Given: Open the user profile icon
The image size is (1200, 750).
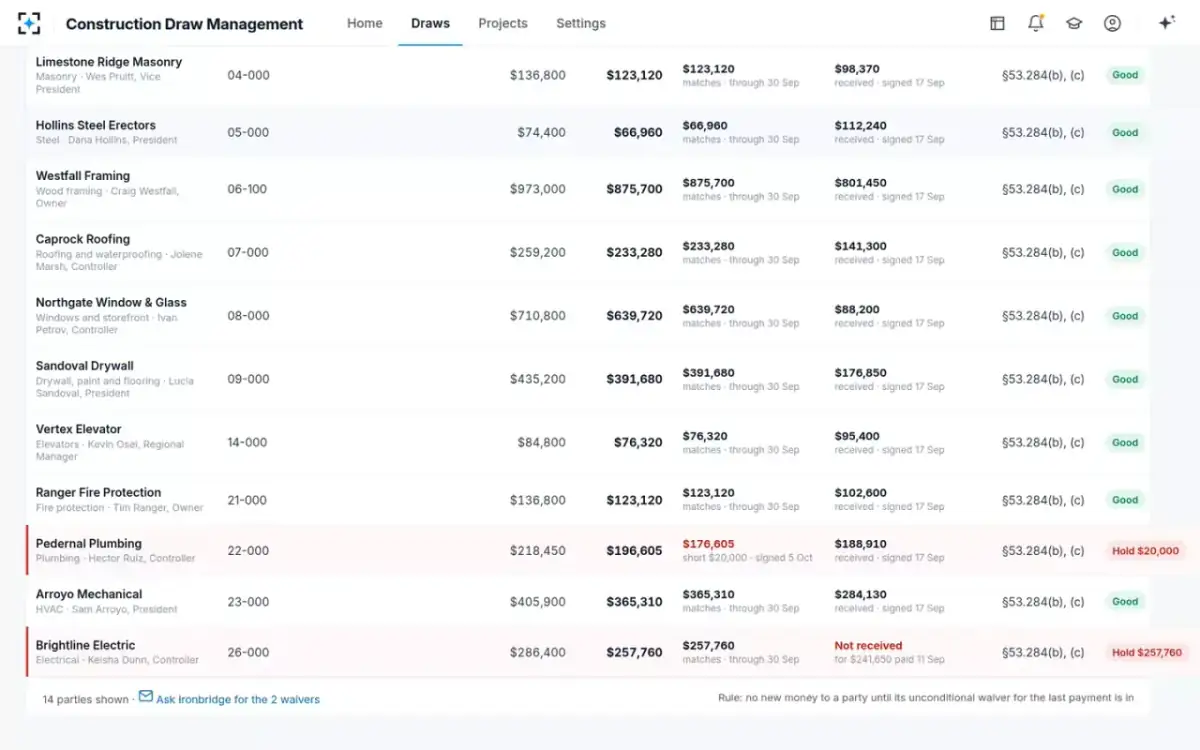Looking at the screenshot, I should tap(1112, 23).
